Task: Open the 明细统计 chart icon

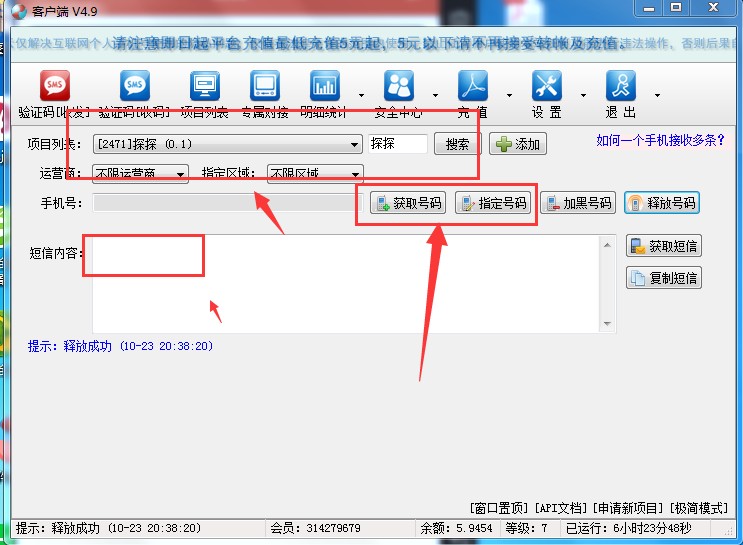Action: (325, 86)
